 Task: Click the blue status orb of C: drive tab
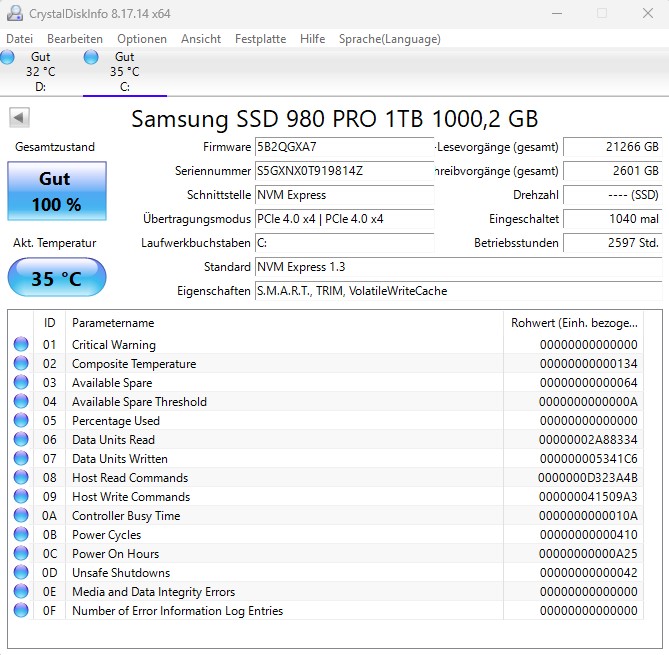[x=91, y=57]
